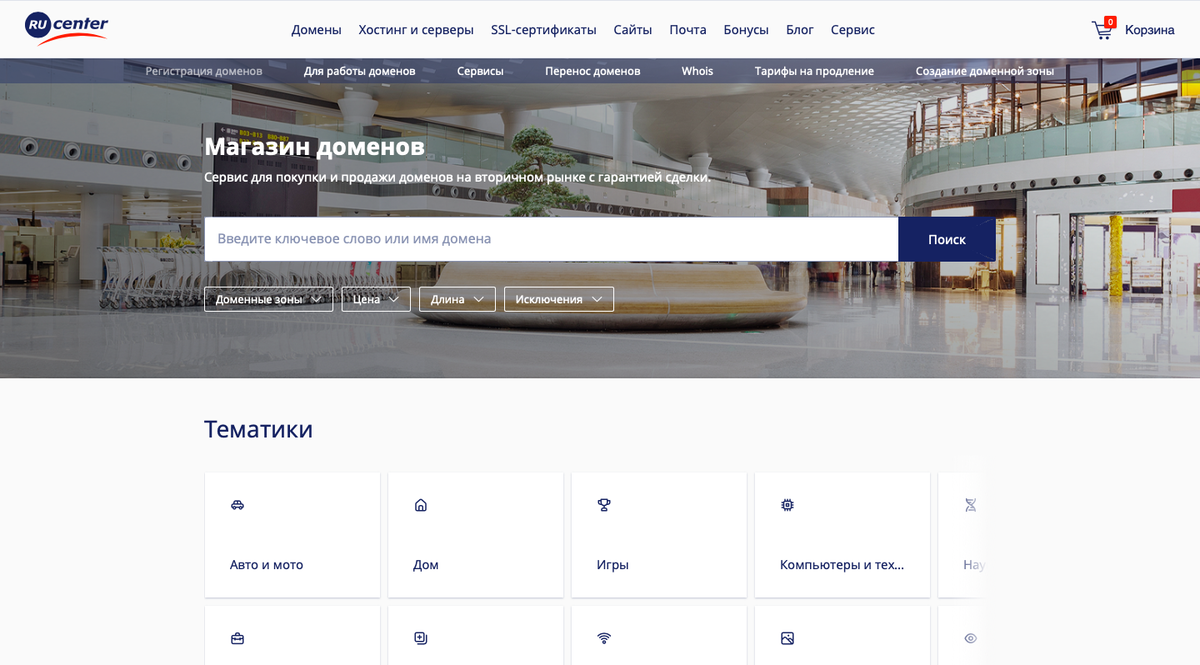Image resolution: width=1200 pixels, height=665 pixels.
Task: Click the layered squares icon card
Action: point(420,638)
